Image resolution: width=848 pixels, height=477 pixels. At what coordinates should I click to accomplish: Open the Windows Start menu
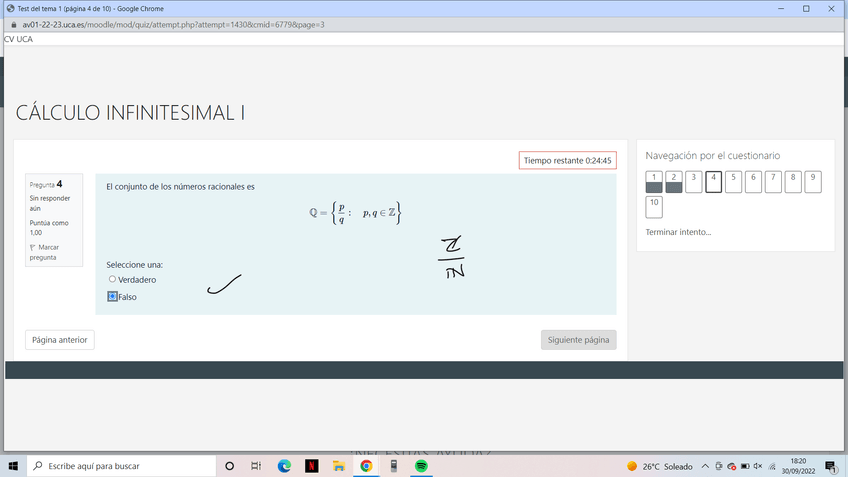point(13,466)
